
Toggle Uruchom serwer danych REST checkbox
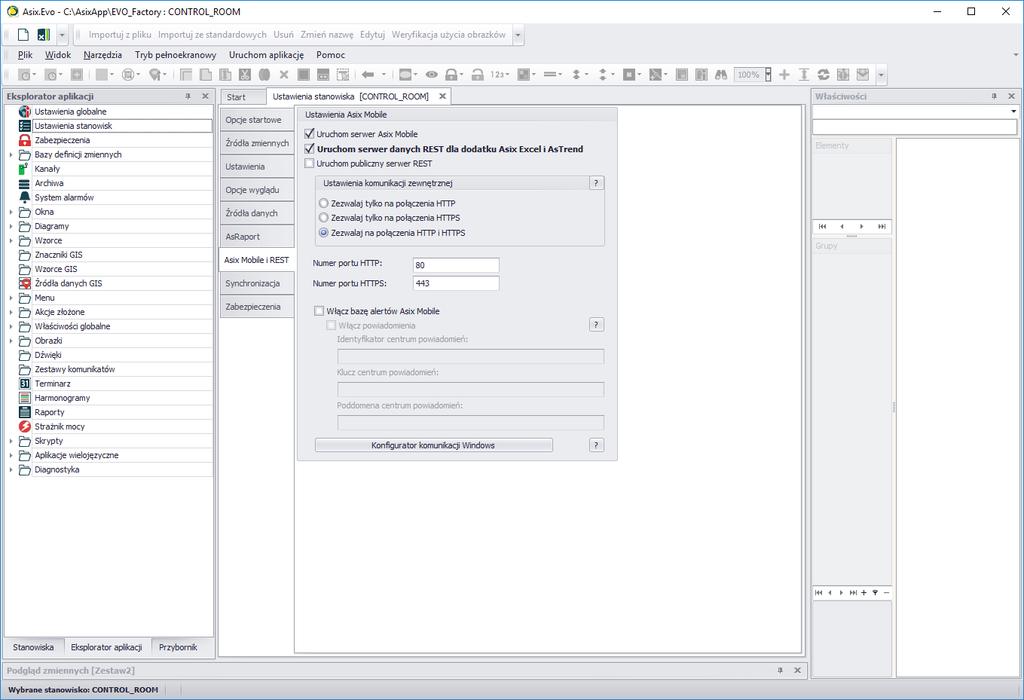tap(310, 148)
